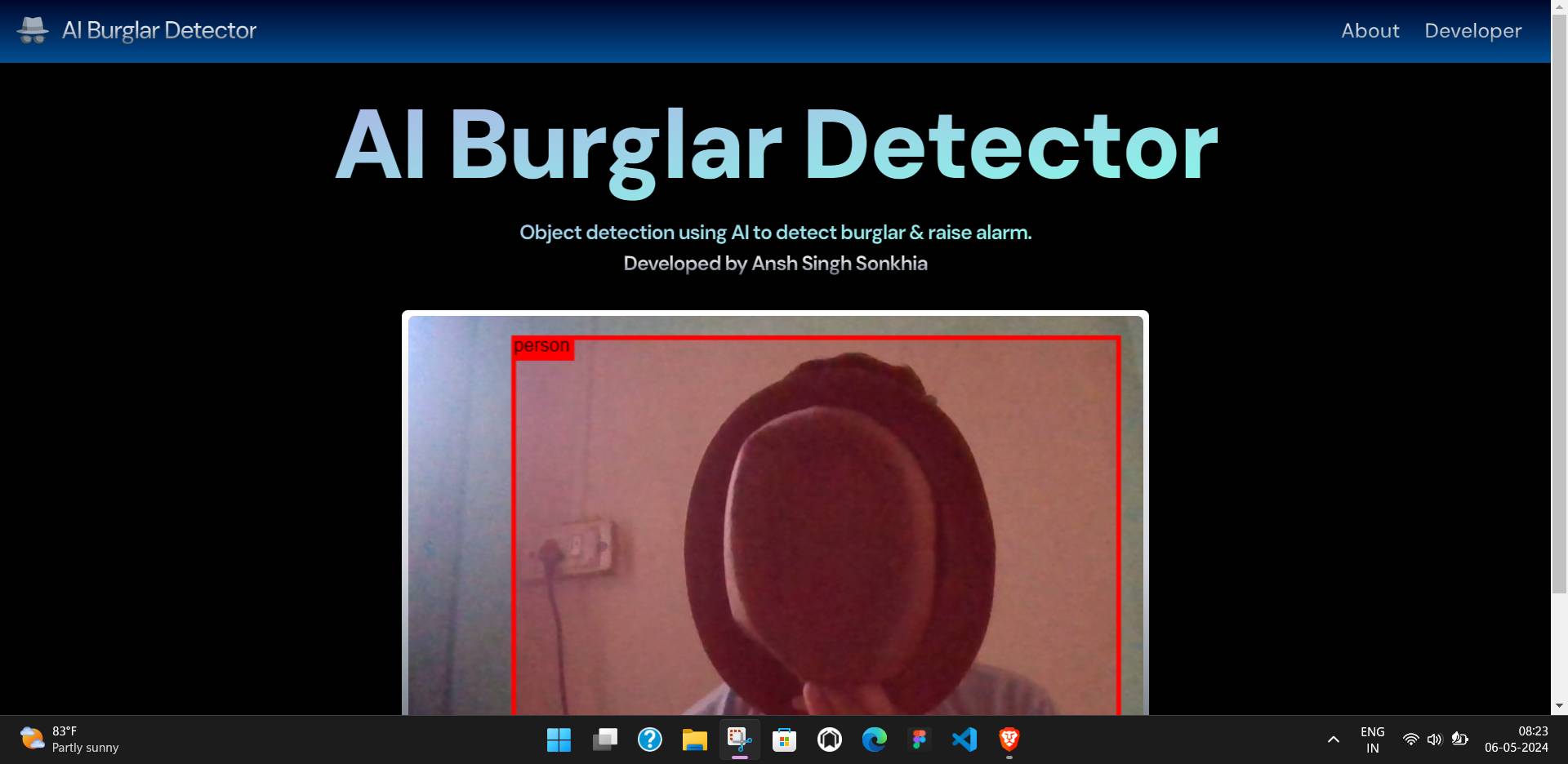
Task: Open File Explorer from the taskbar
Action: (695, 740)
